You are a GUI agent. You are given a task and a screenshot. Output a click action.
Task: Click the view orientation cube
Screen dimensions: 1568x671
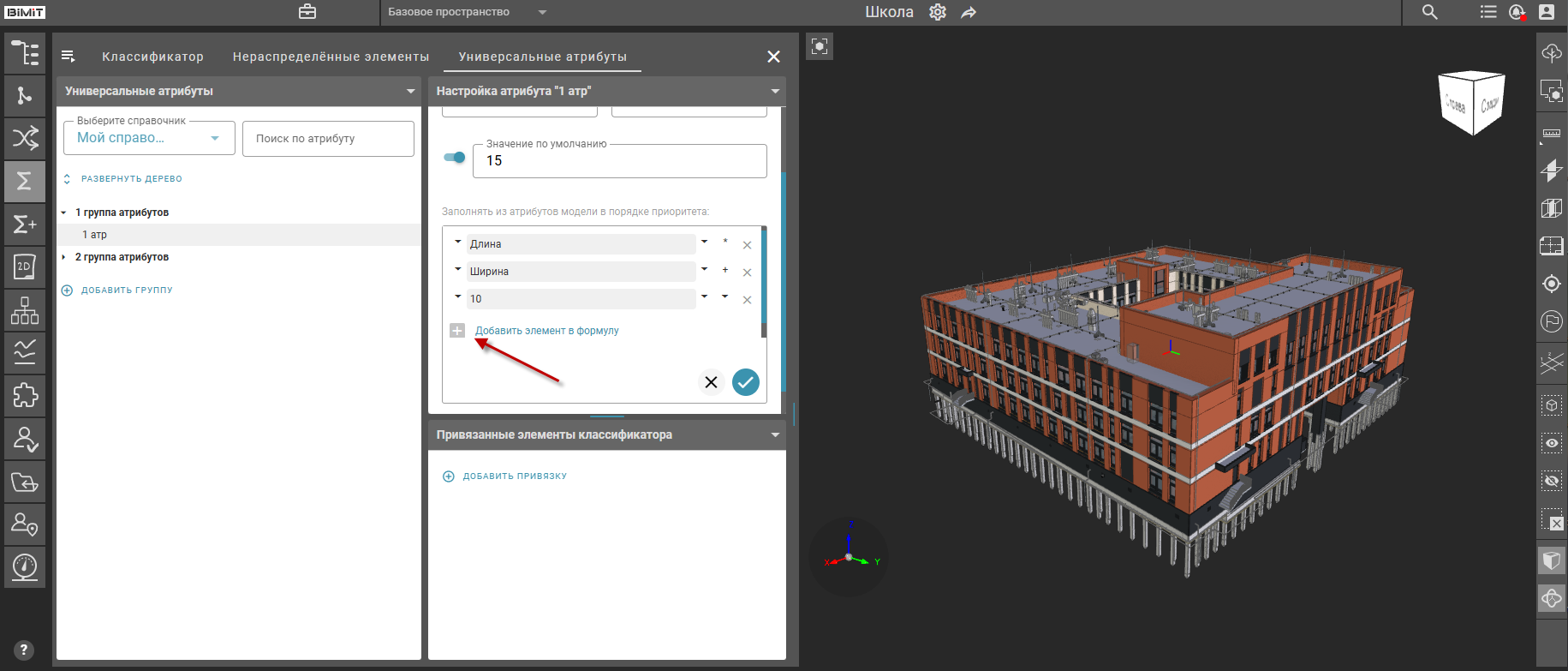click(x=1471, y=103)
